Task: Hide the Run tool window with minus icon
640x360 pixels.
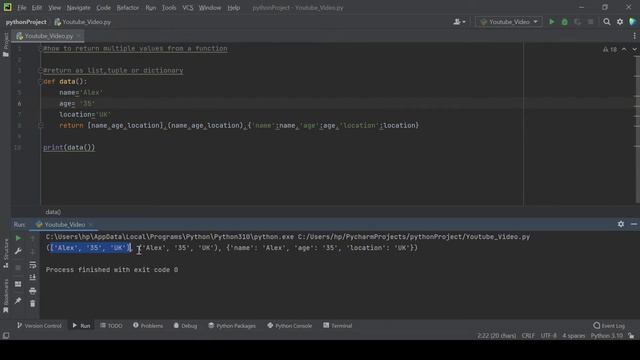Action: [x=633, y=224]
